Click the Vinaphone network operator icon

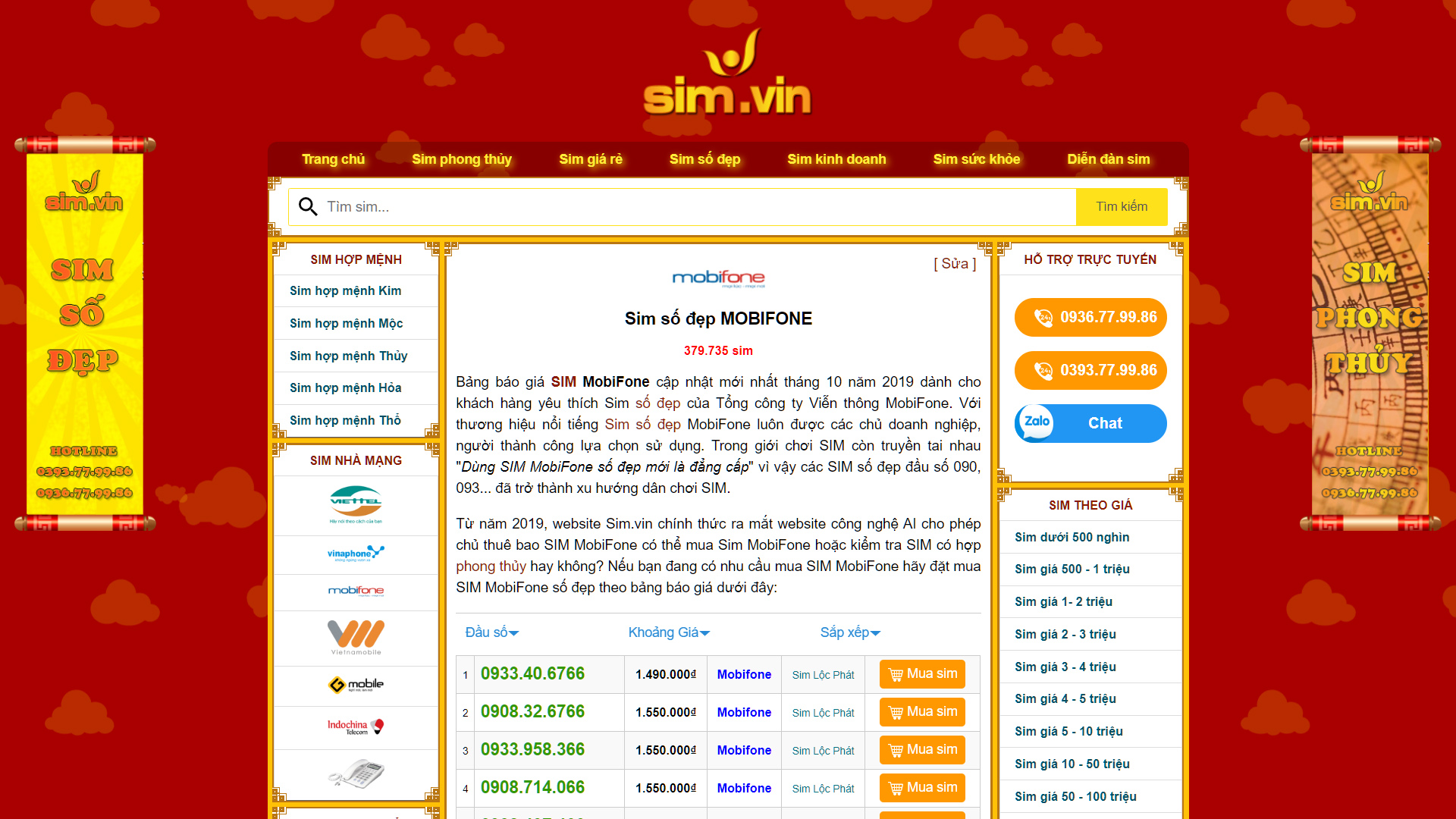coord(354,553)
